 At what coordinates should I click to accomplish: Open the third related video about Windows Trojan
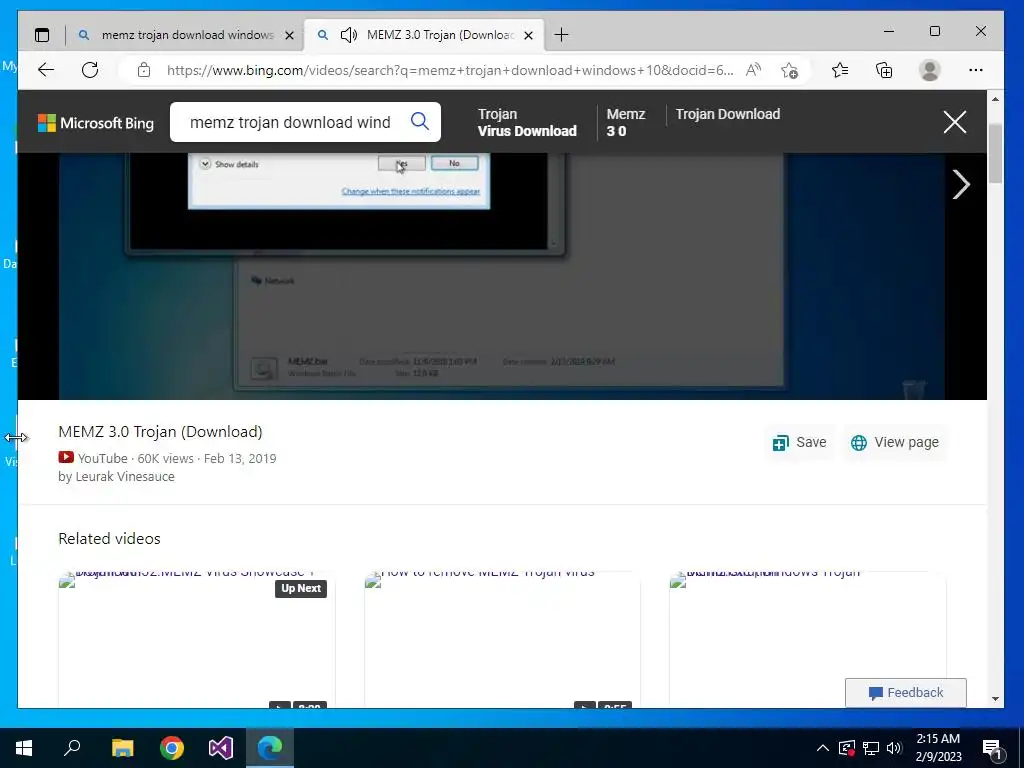(807, 639)
